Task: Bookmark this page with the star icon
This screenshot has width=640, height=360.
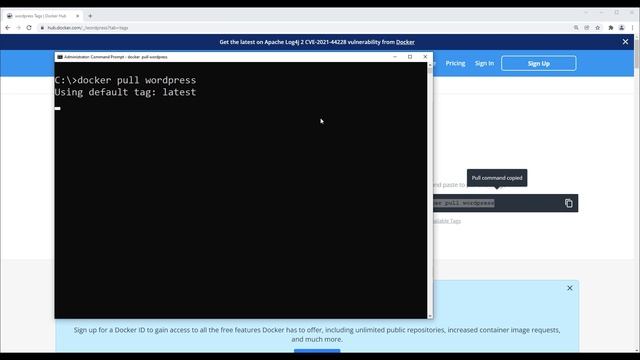Action: tap(598, 28)
